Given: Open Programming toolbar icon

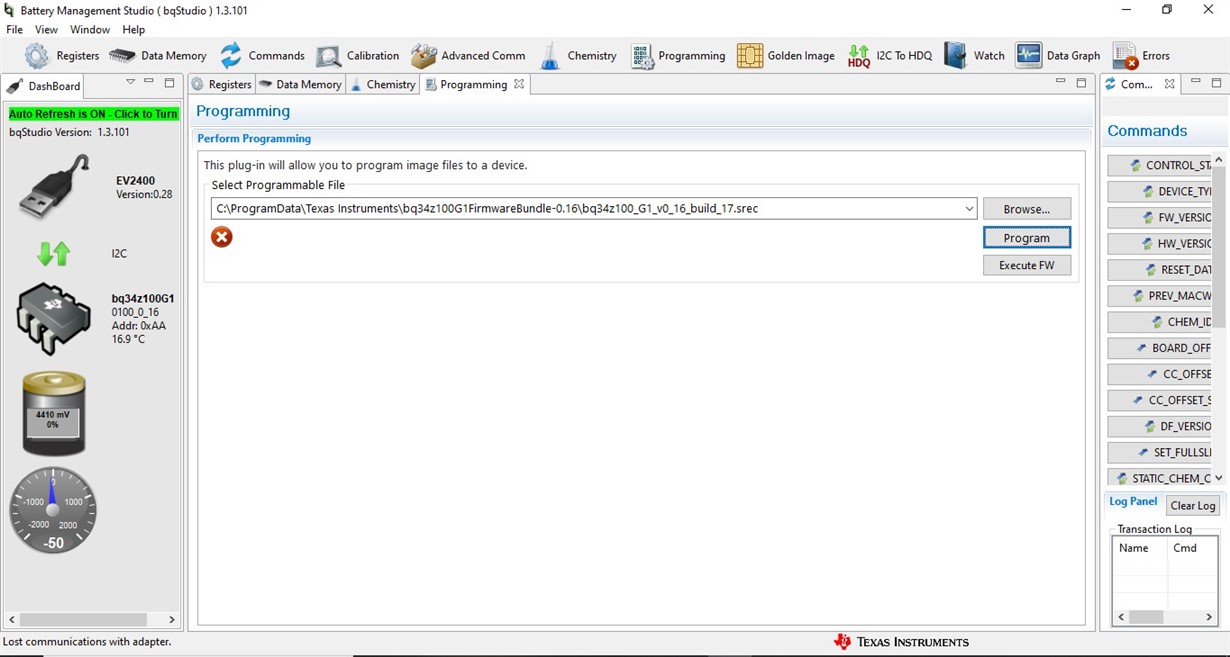Looking at the screenshot, I should coord(642,56).
